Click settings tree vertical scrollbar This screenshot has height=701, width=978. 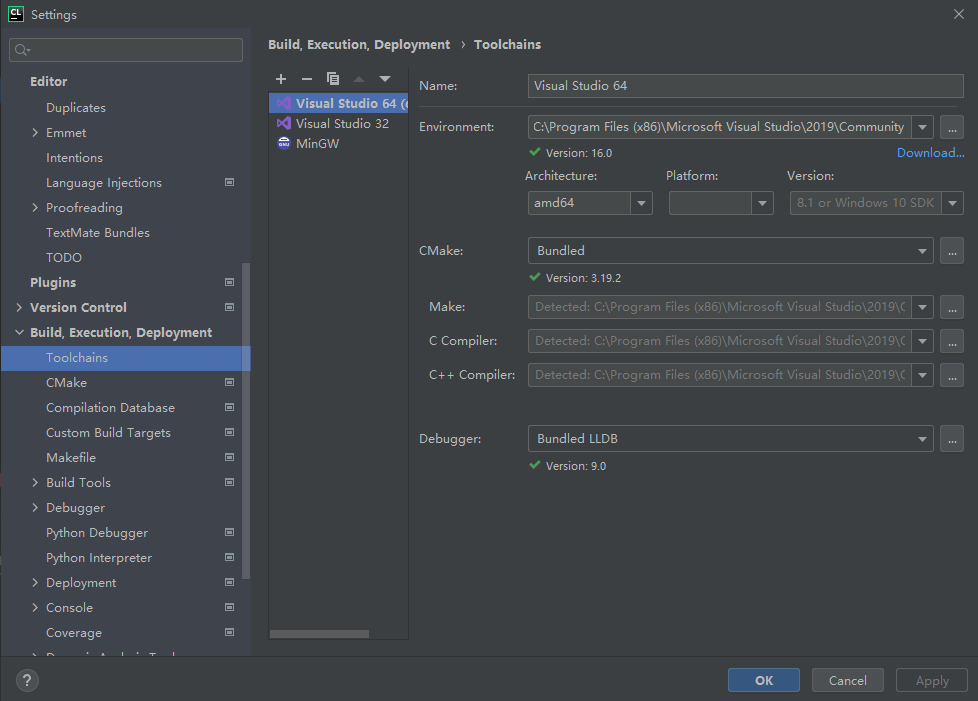246,421
